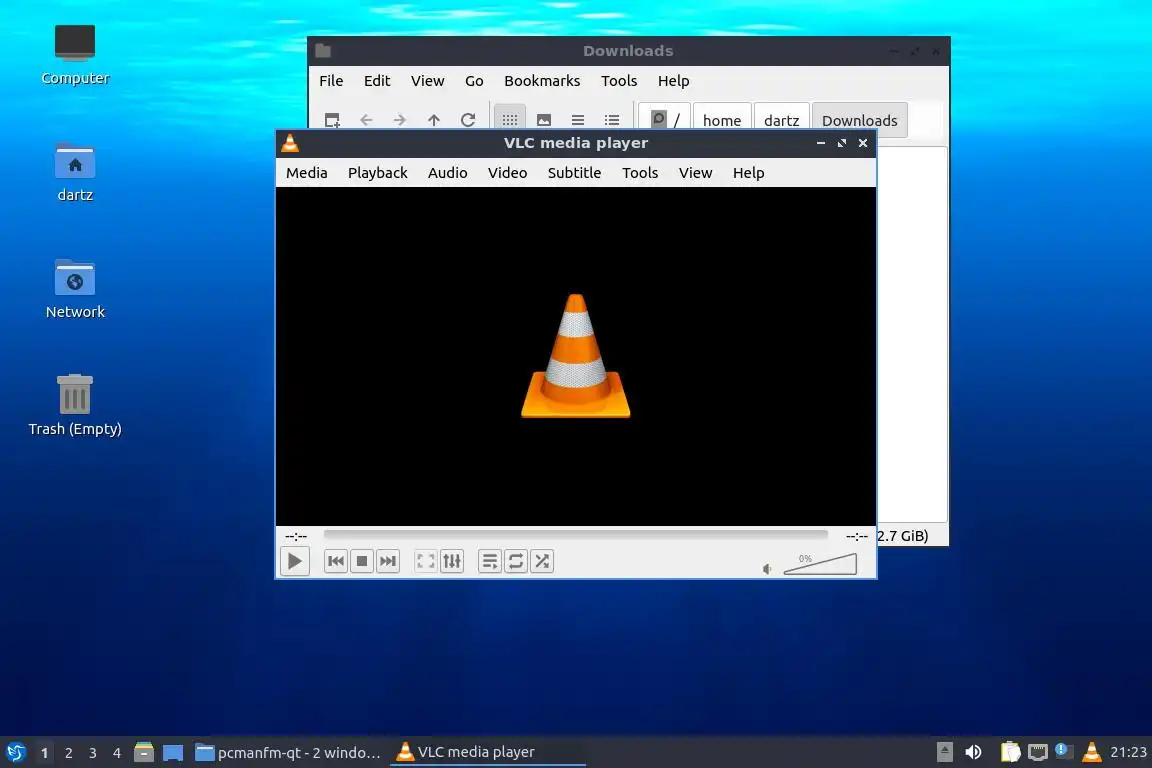Click VLC cone tray icon
1152x768 pixels.
1092,752
